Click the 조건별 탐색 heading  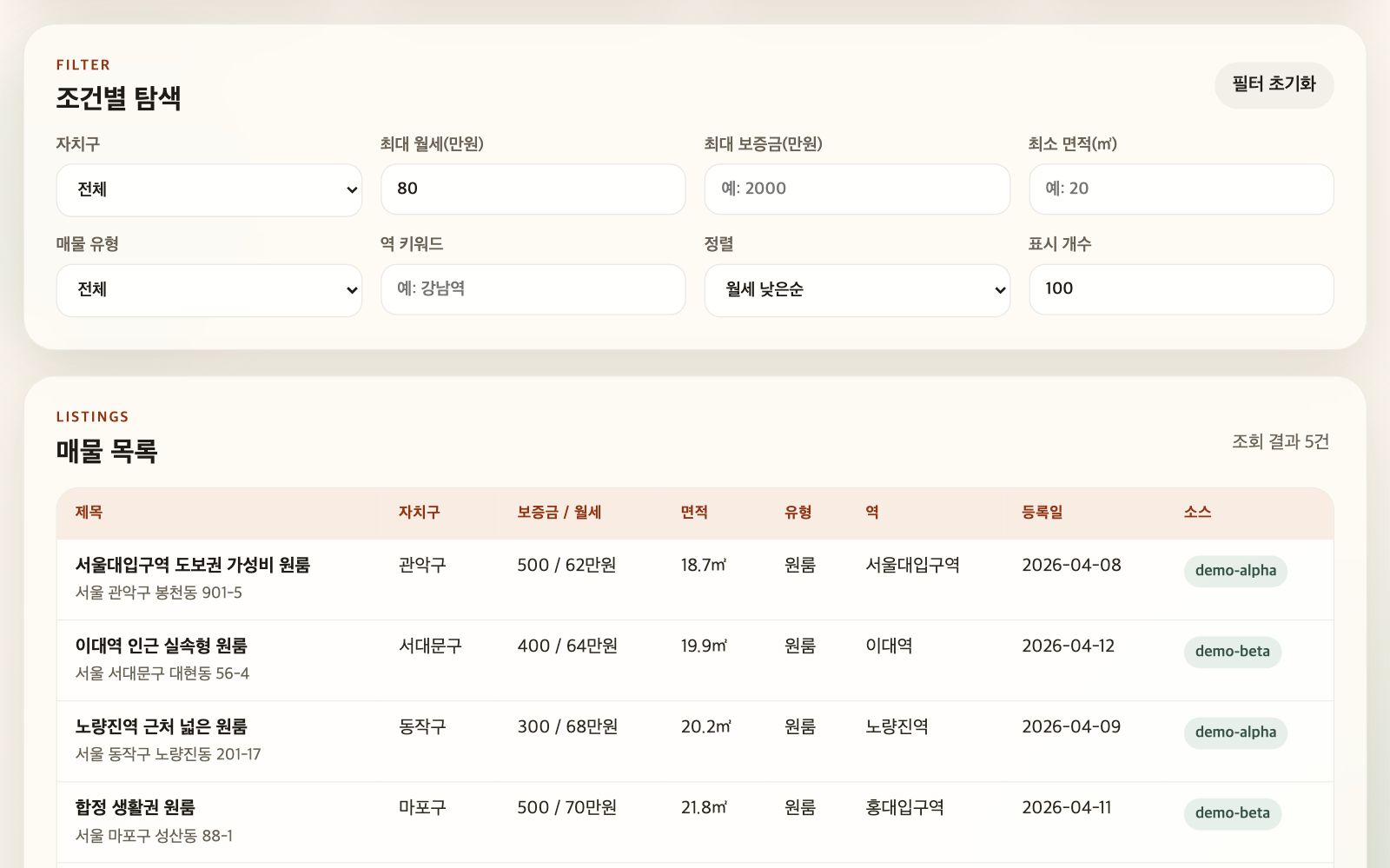pos(118,98)
